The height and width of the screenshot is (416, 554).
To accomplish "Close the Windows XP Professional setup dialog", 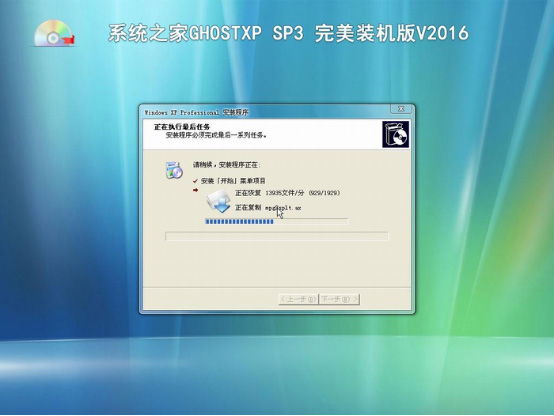I will pyautogui.click(x=401, y=109).
